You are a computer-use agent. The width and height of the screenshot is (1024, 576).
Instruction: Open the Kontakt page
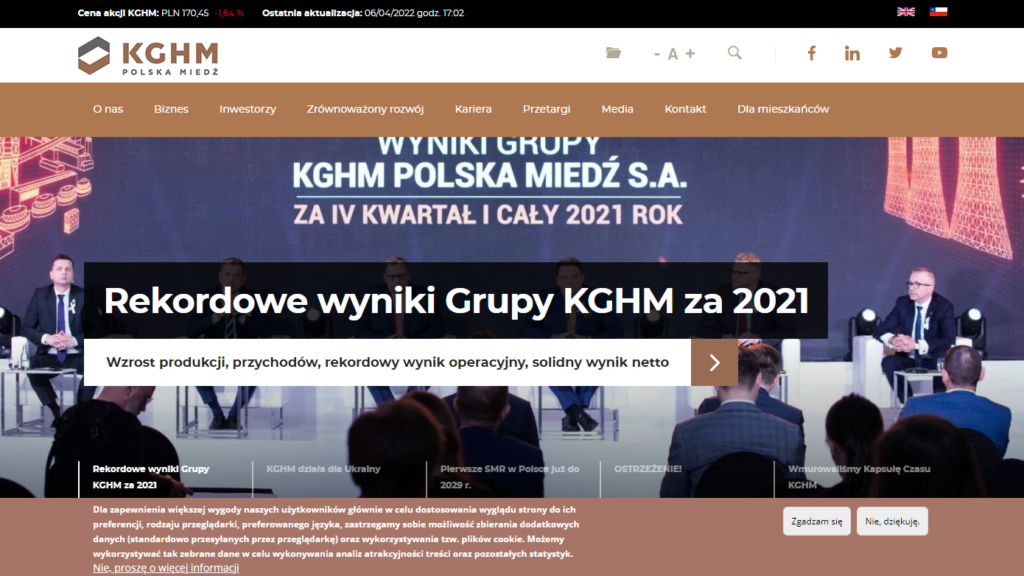coord(685,109)
